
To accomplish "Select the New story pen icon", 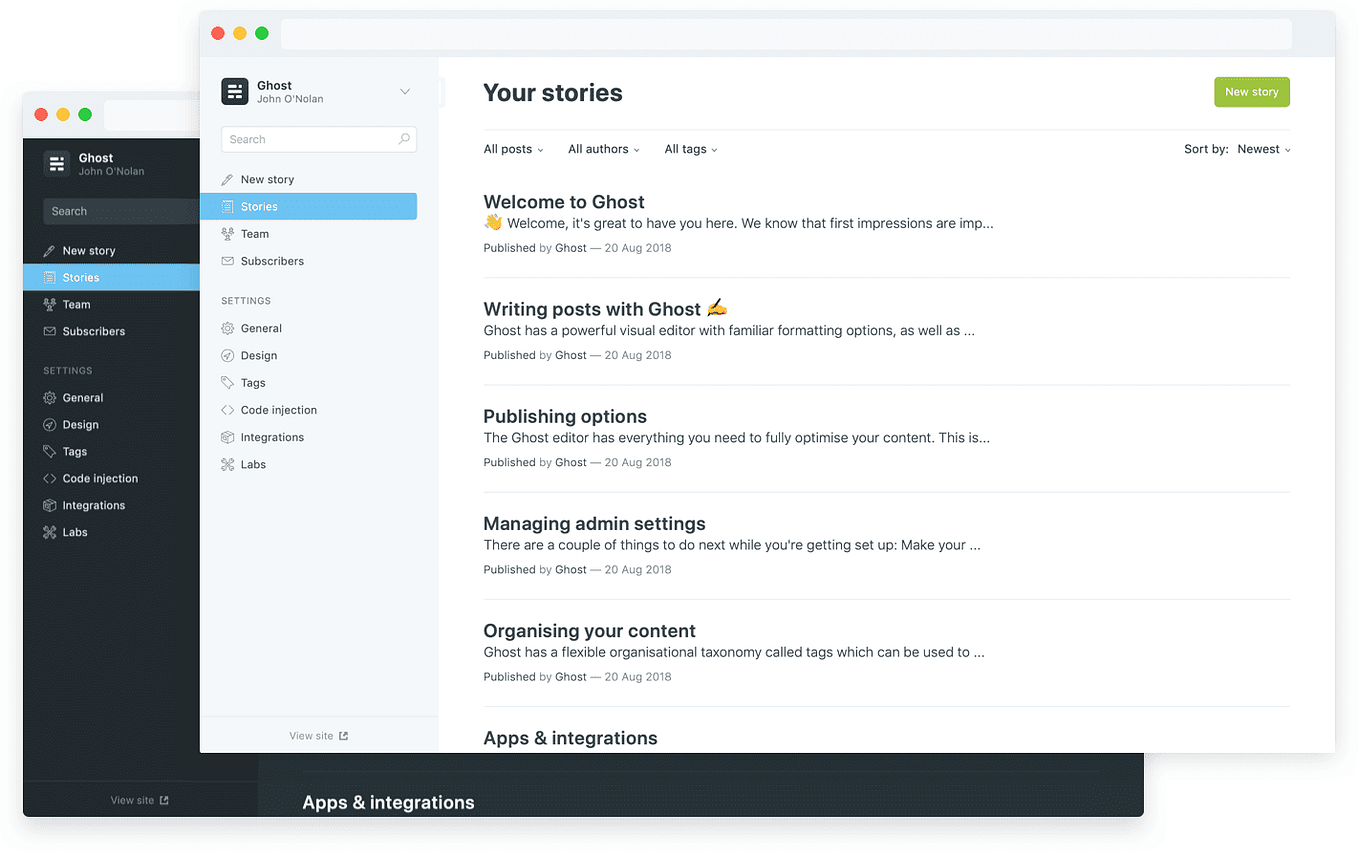I will pyautogui.click(x=226, y=179).
